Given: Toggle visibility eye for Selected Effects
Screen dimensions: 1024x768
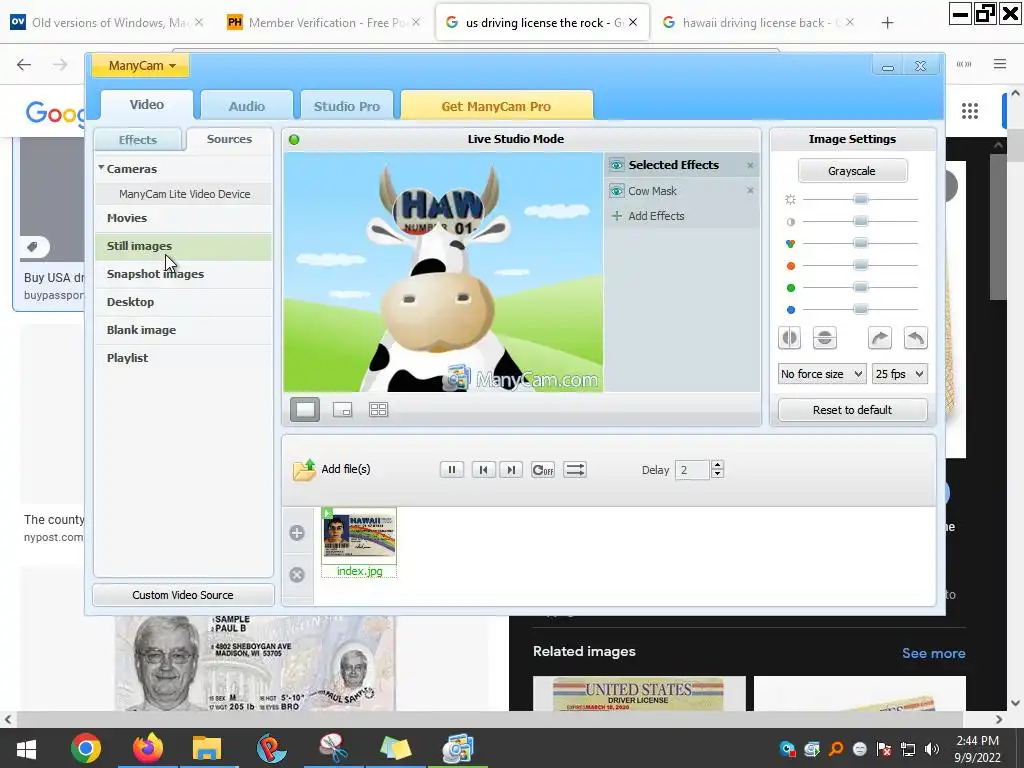Looking at the screenshot, I should 616,165.
